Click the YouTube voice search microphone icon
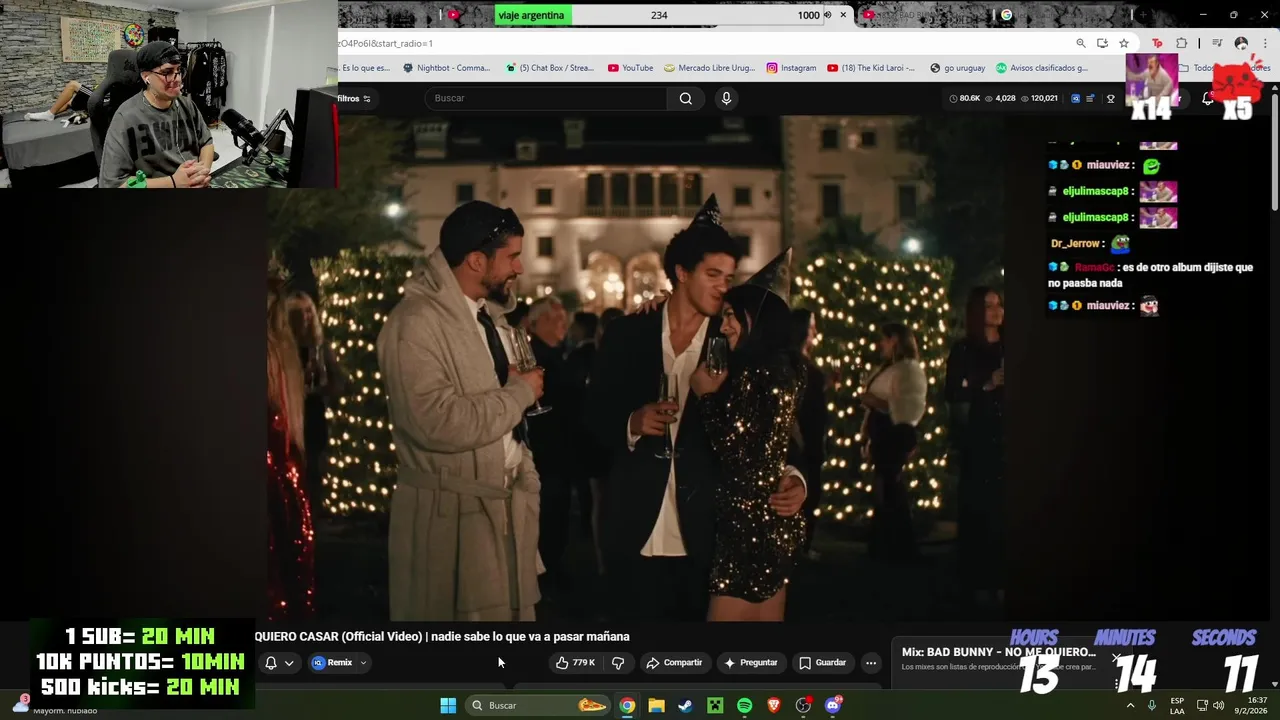This screenshot has height=720, width=1280. coord(726,98)
